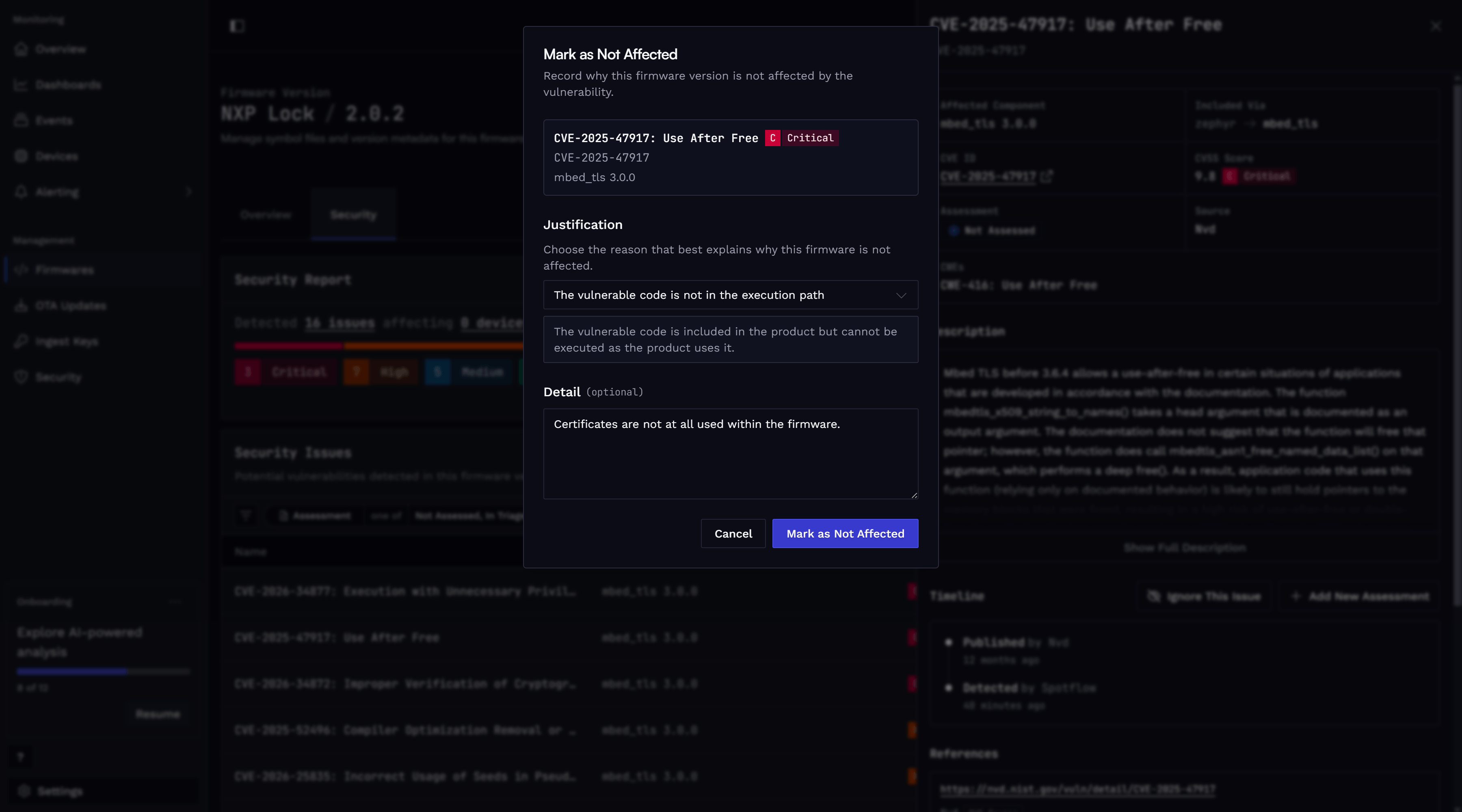Open the Overview home icon
1462x812 pixels.
[22, 50]
